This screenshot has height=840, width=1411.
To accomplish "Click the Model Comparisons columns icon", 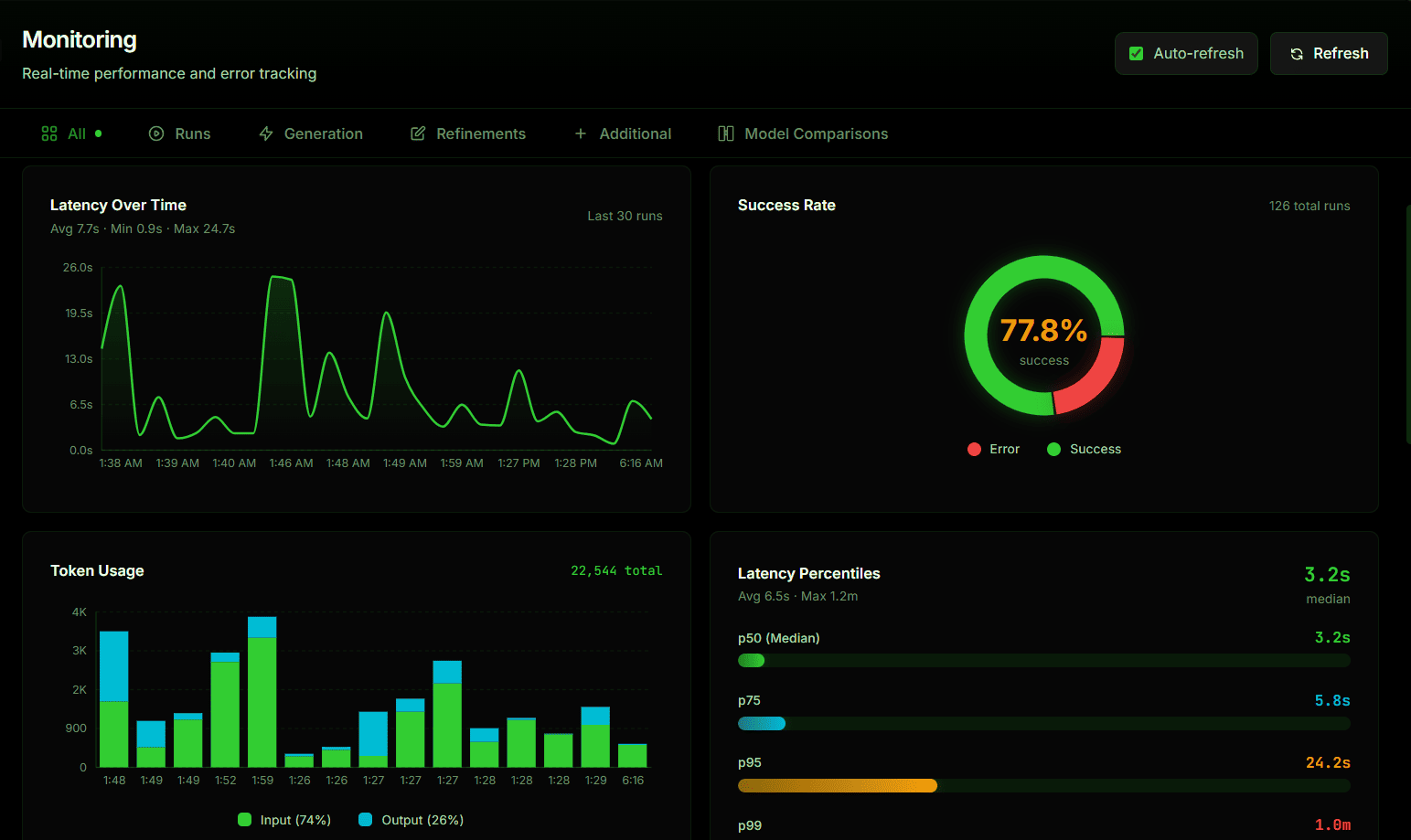I will [726, 133].
